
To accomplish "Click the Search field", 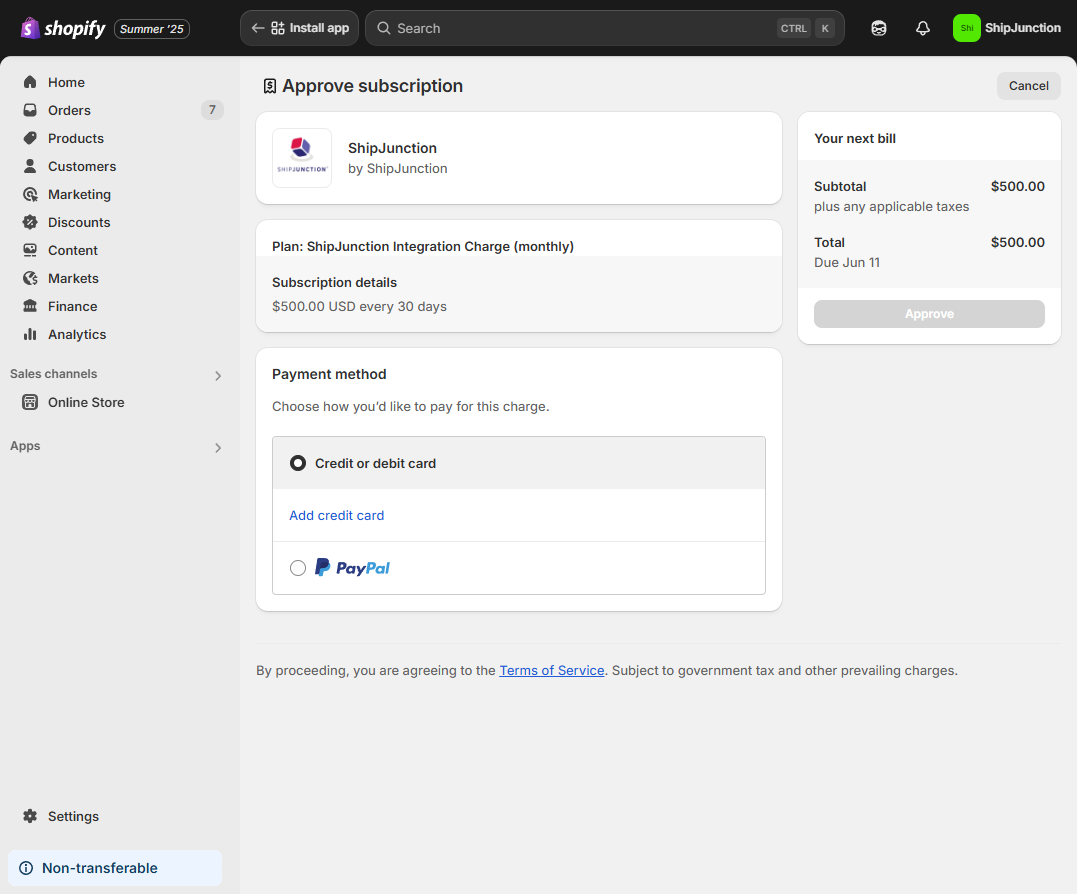I will coord(604,28).
